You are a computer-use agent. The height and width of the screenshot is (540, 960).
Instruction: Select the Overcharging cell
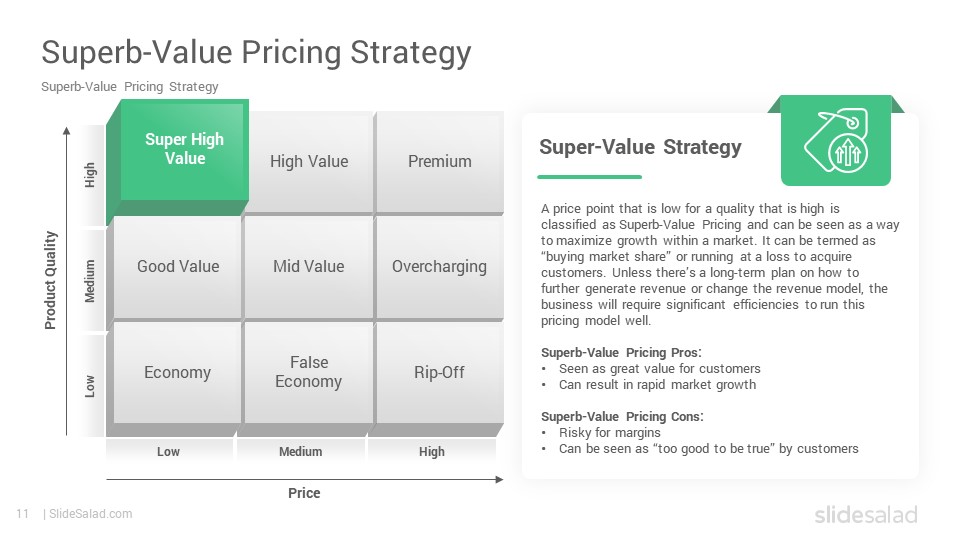(440, 267)
